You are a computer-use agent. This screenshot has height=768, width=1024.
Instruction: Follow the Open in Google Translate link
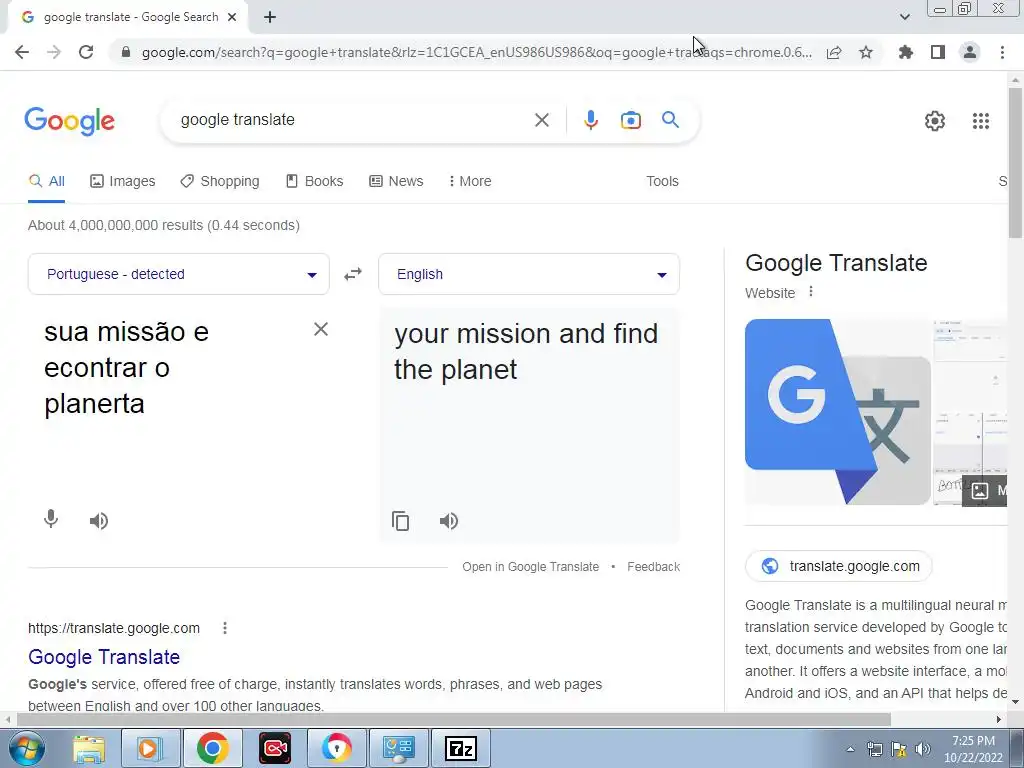(x=530, y=567)
